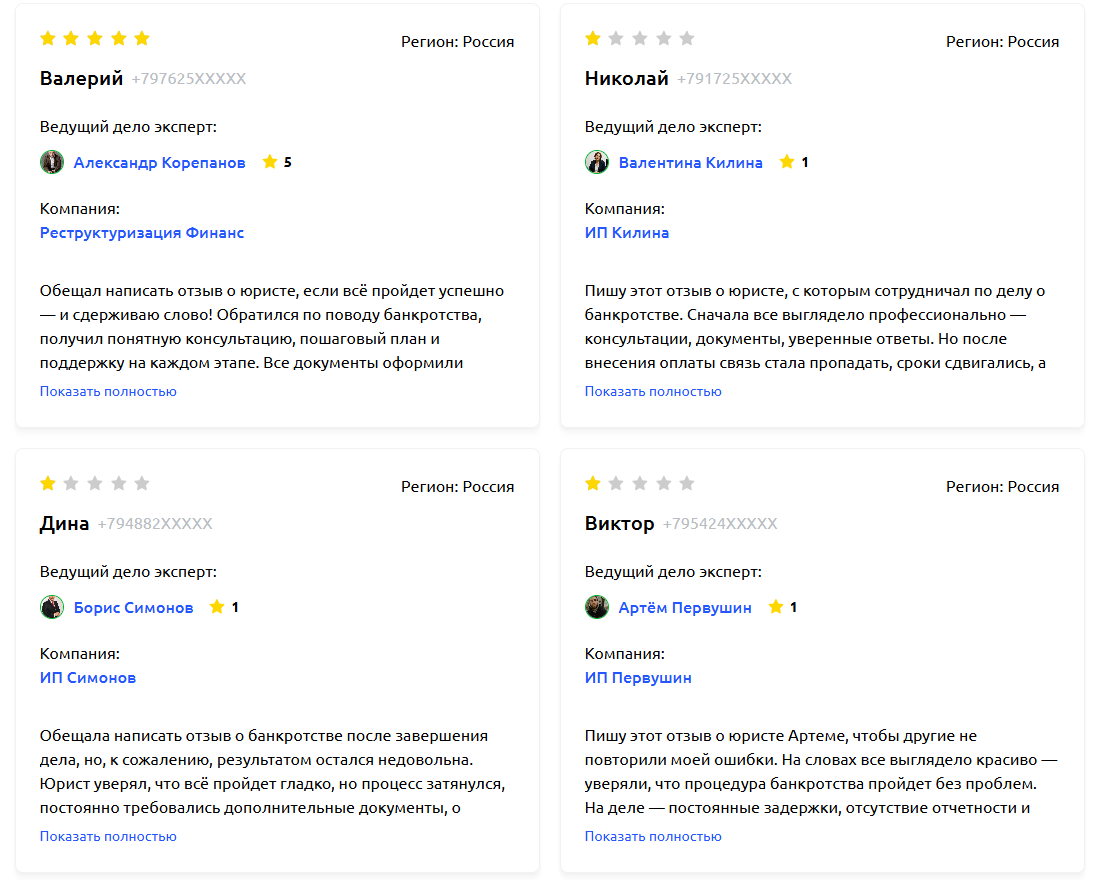Click Валентина Килина's avatar photo
Image resolution: width=1094 pixels, height=880 pixels.
tap(597, 161)
